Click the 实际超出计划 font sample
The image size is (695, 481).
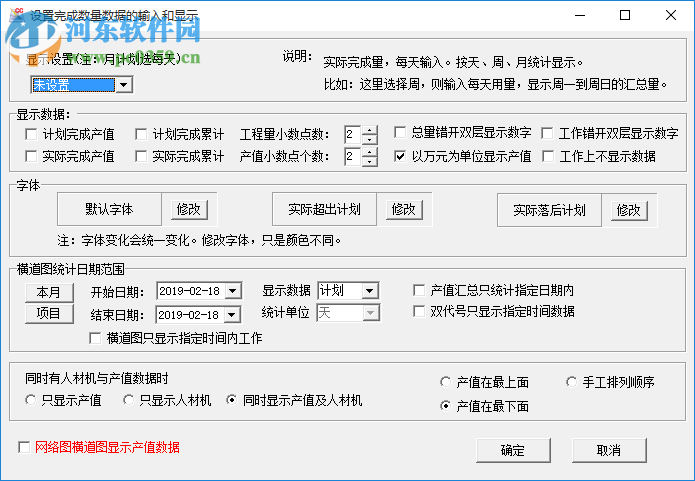point(324,209)
